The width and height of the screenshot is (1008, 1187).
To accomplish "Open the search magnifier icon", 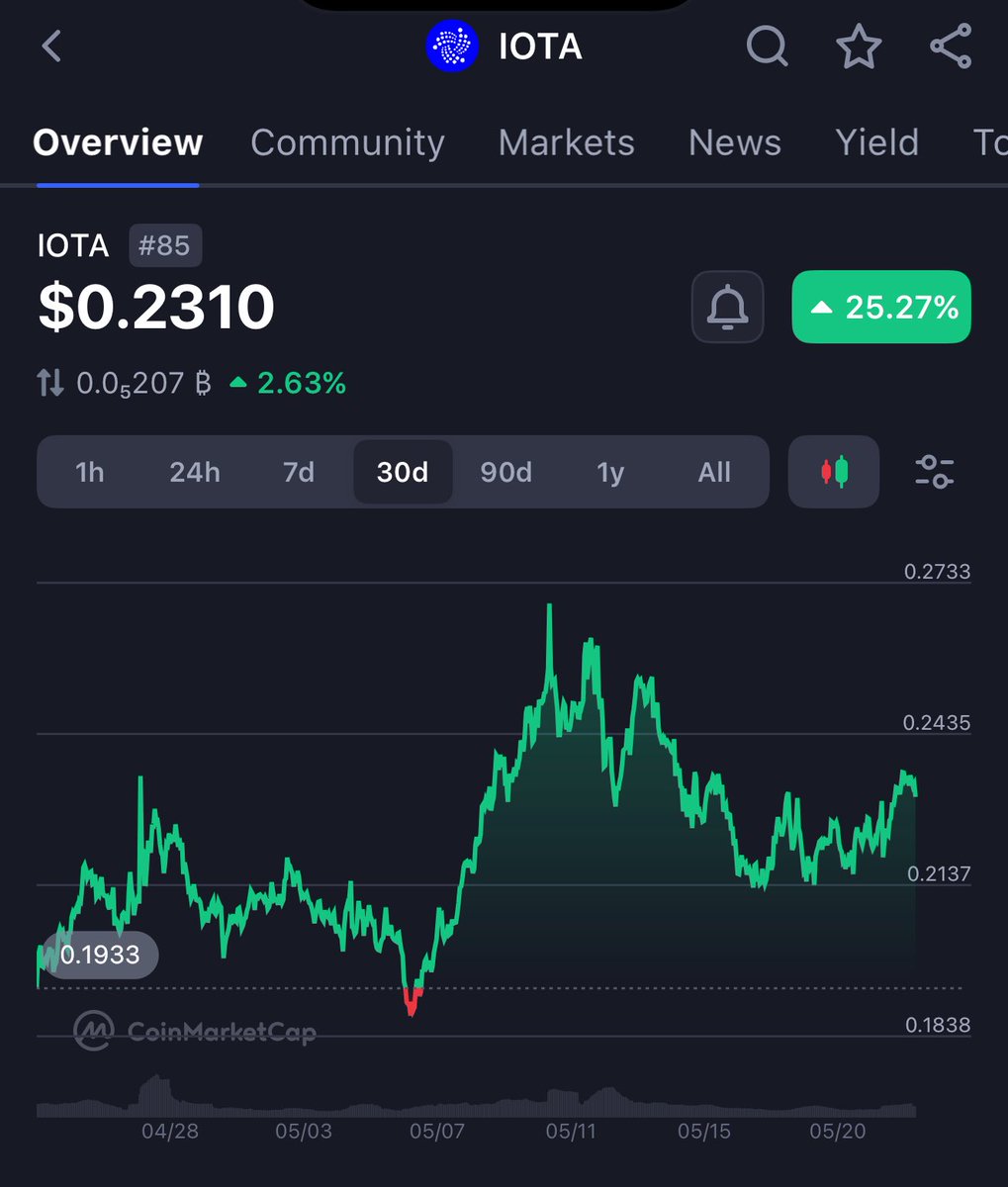I will click(x=767, y=46).
